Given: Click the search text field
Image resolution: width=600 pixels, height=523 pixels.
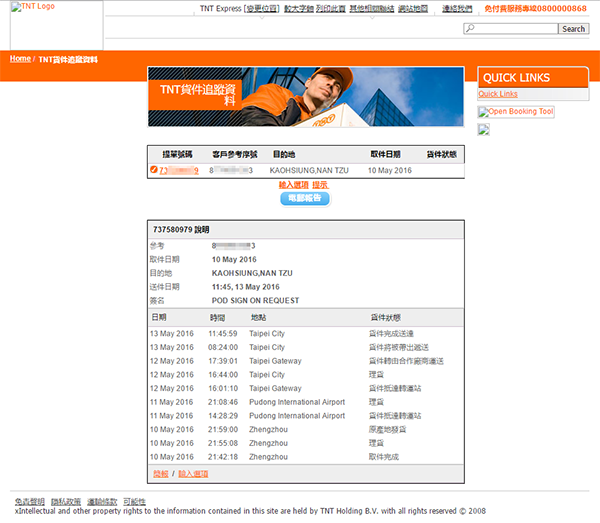Looking at the screenshot, I should 510,29.
